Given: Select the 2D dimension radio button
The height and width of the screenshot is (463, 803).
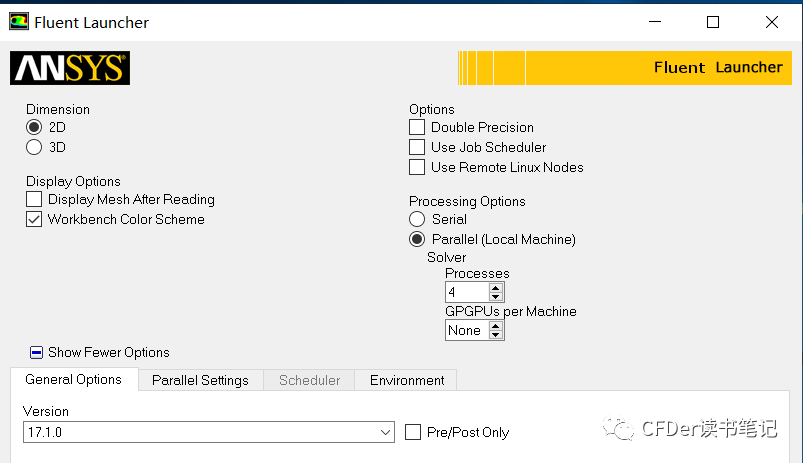Looking at the screenshot, I should 34,127.
